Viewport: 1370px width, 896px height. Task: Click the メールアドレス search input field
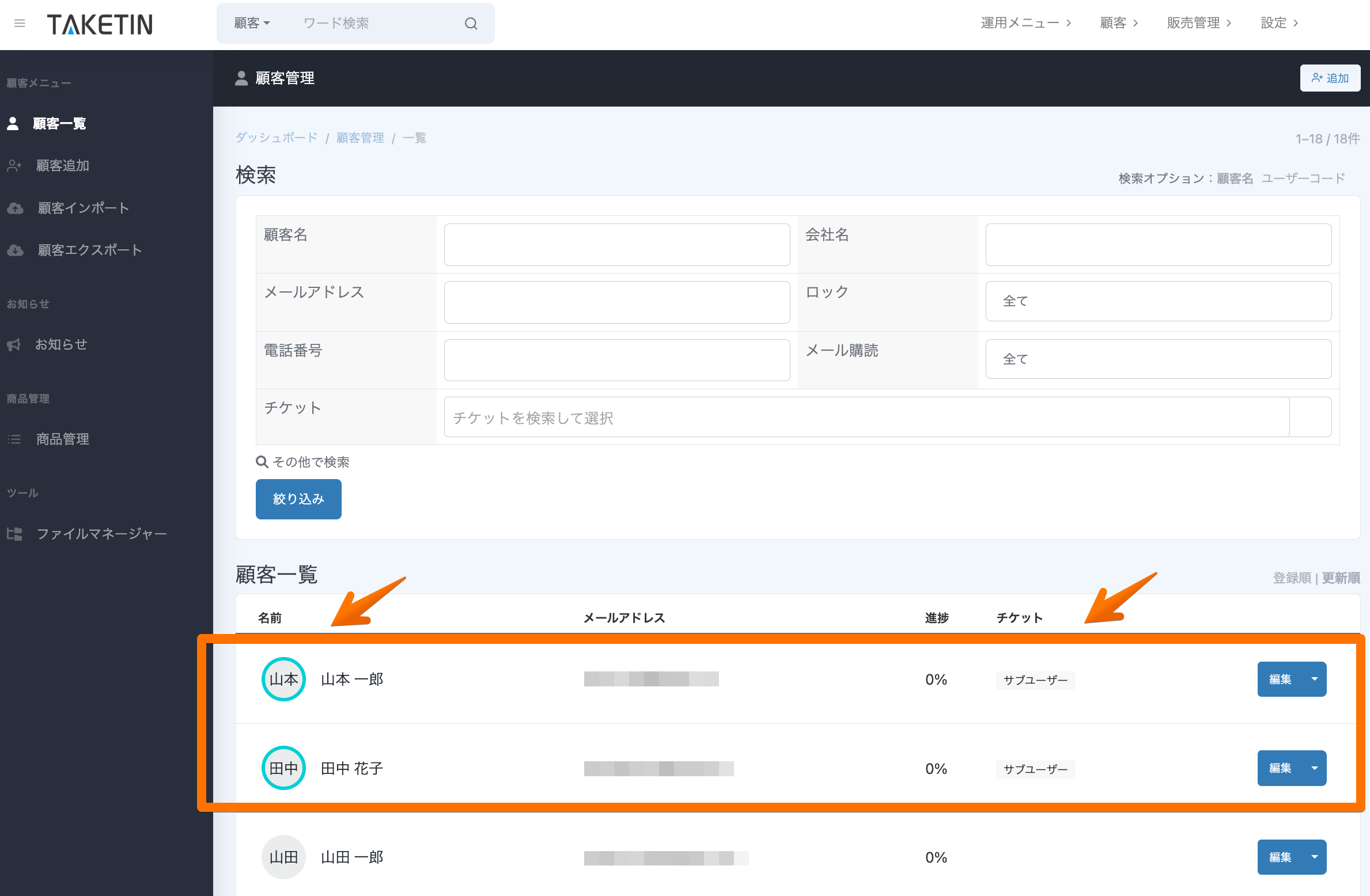616,302
